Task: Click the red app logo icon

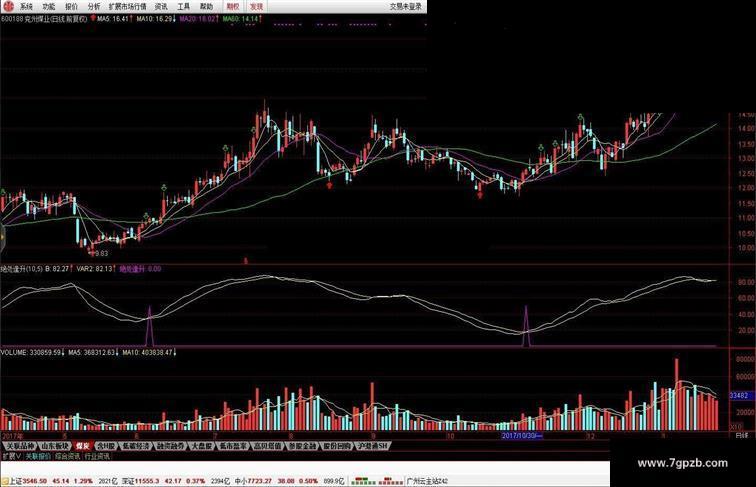Action: (8, 6)
